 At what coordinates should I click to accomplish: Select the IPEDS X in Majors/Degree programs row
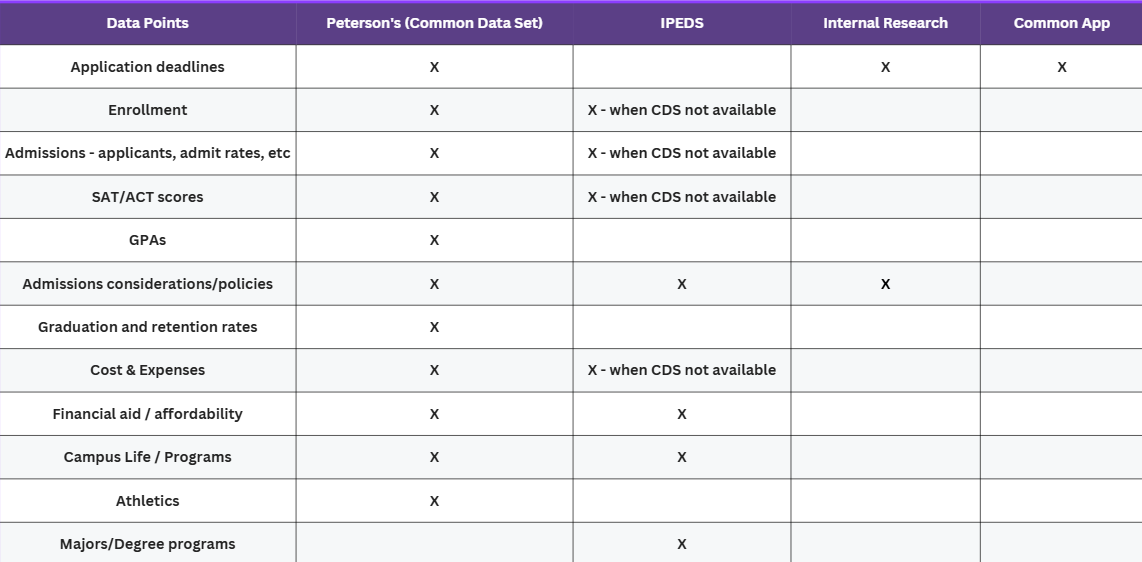(x=682, y=544)
